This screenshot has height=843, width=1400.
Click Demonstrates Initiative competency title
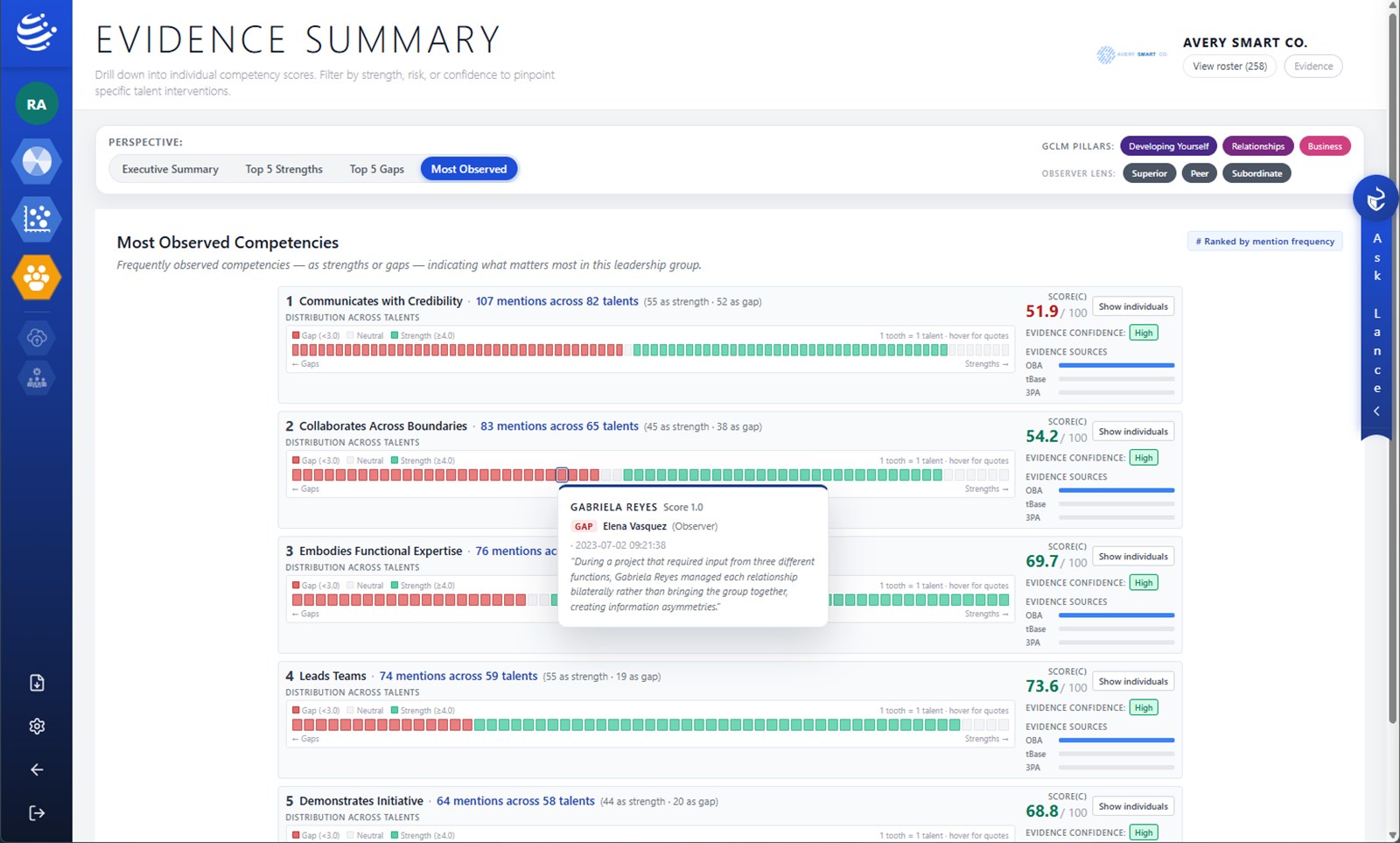pyautogui.click(x=360, y=801)
